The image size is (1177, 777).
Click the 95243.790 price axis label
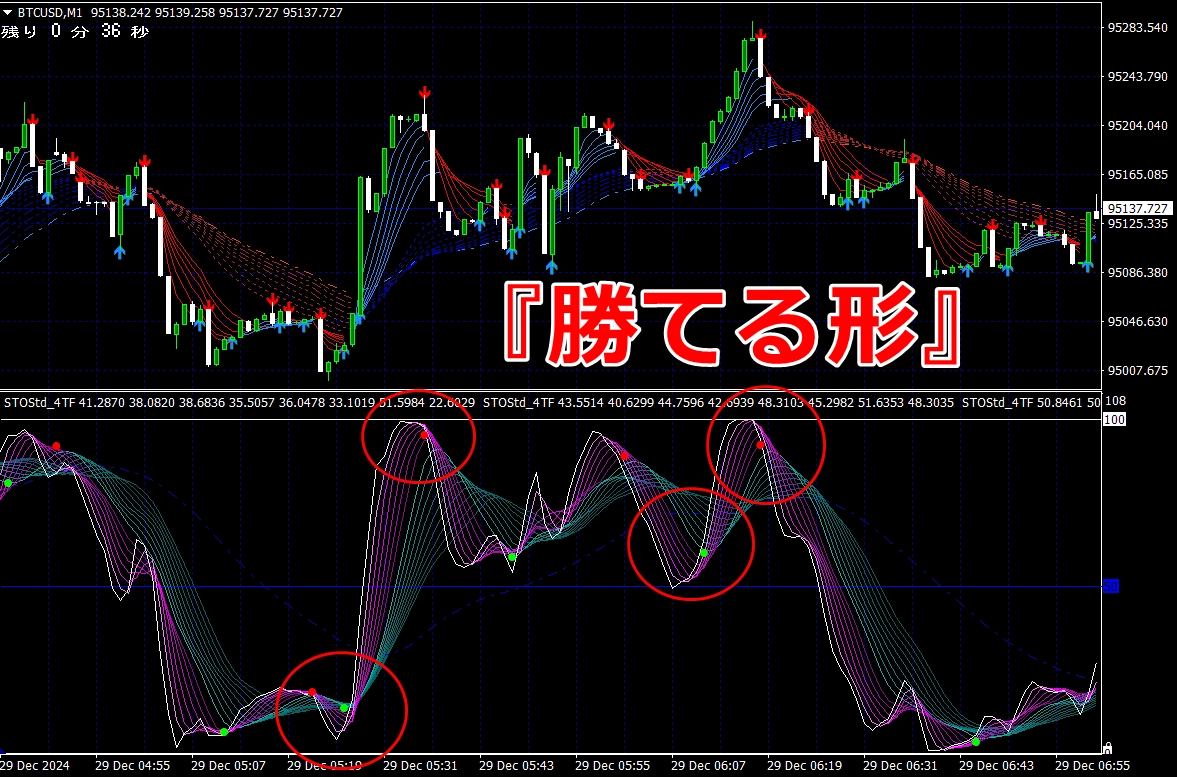point(1138,77)
